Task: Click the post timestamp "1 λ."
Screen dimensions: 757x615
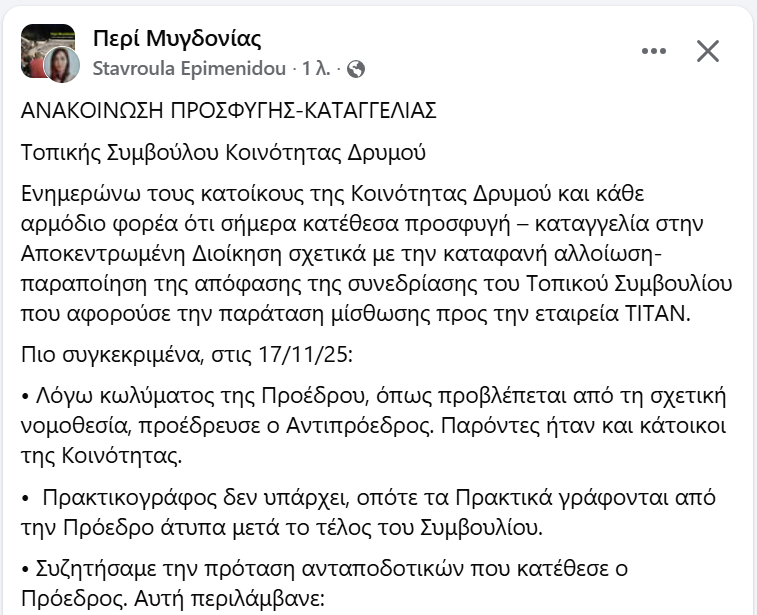Action: pos(315,69)
